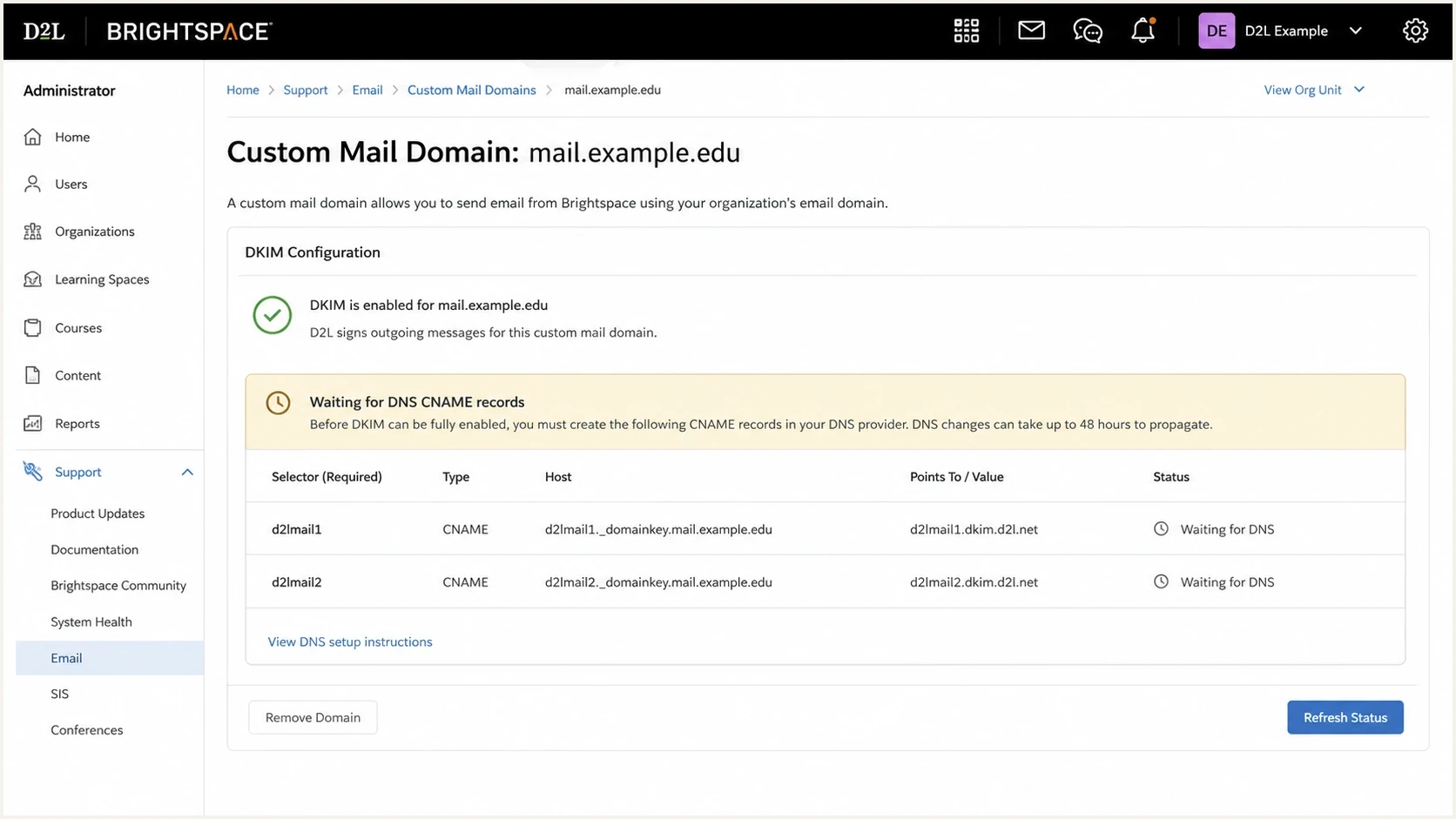
Task: Click the Organizations building icon
Action: (33, 232)
